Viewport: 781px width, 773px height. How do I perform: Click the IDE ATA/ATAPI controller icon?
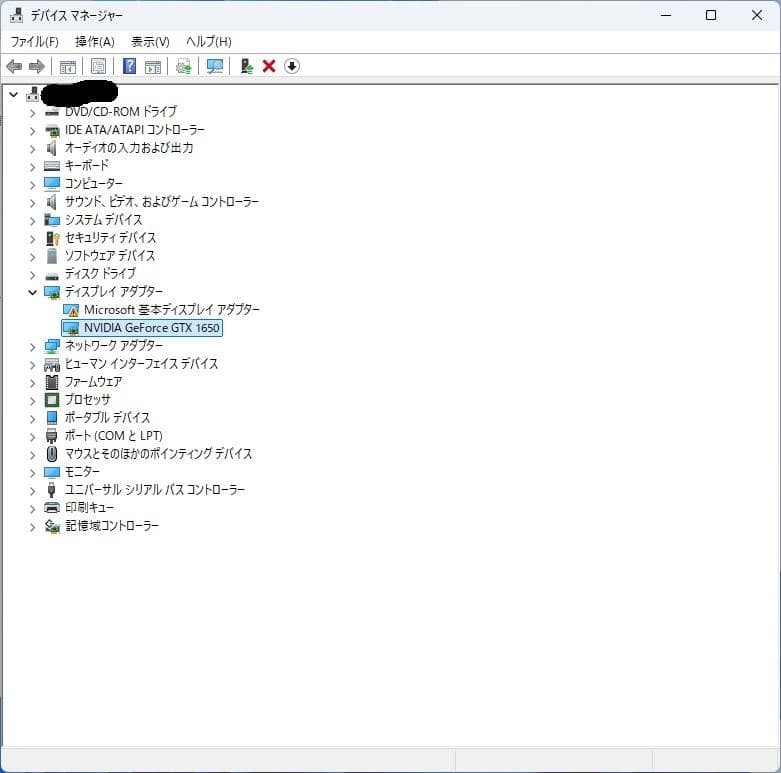[x=52, y=130]
